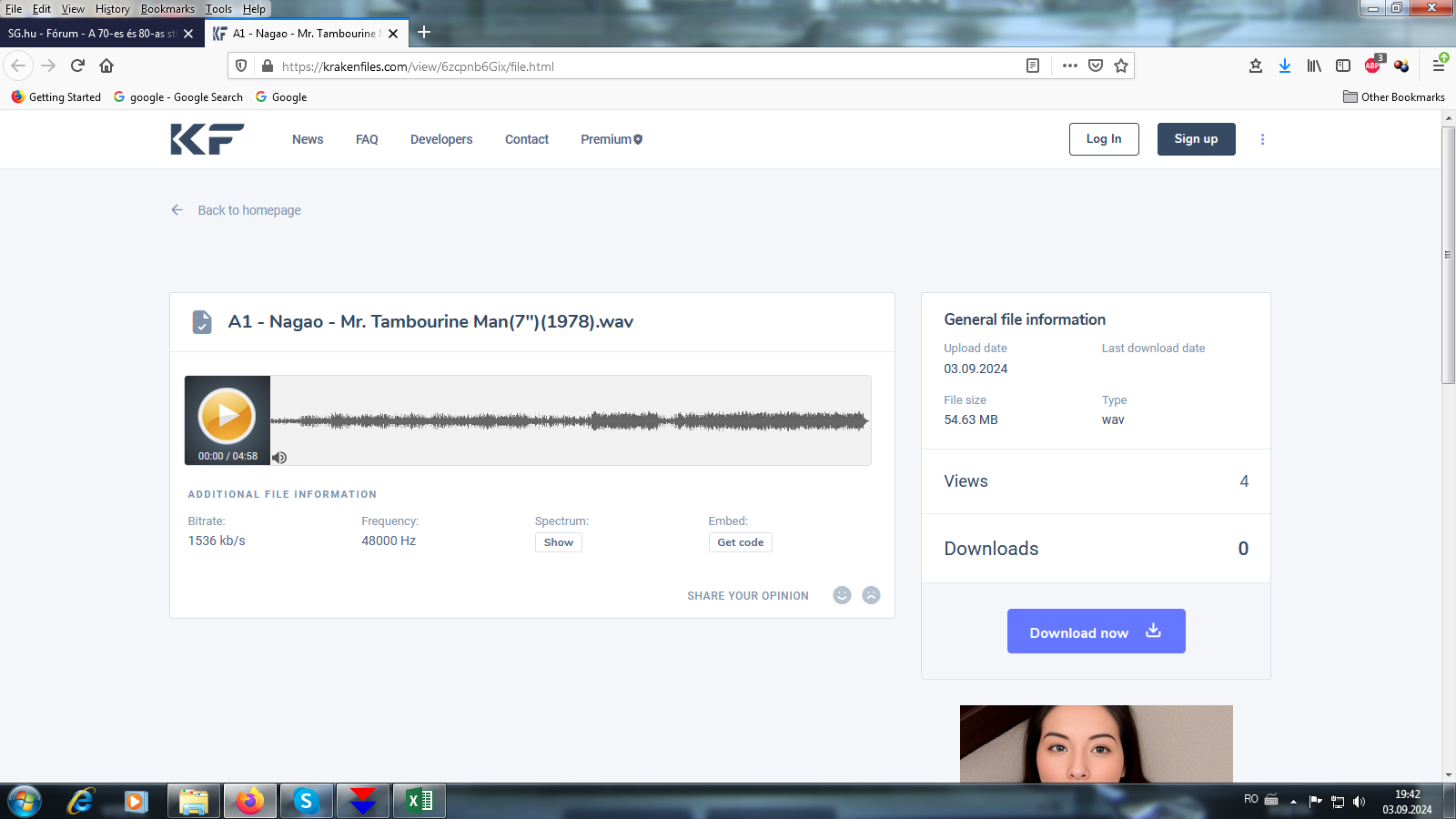This screenshot has height=819, width=1456.
Task: Open the Bookmarks menu
Action: click(x=167, y=9)
